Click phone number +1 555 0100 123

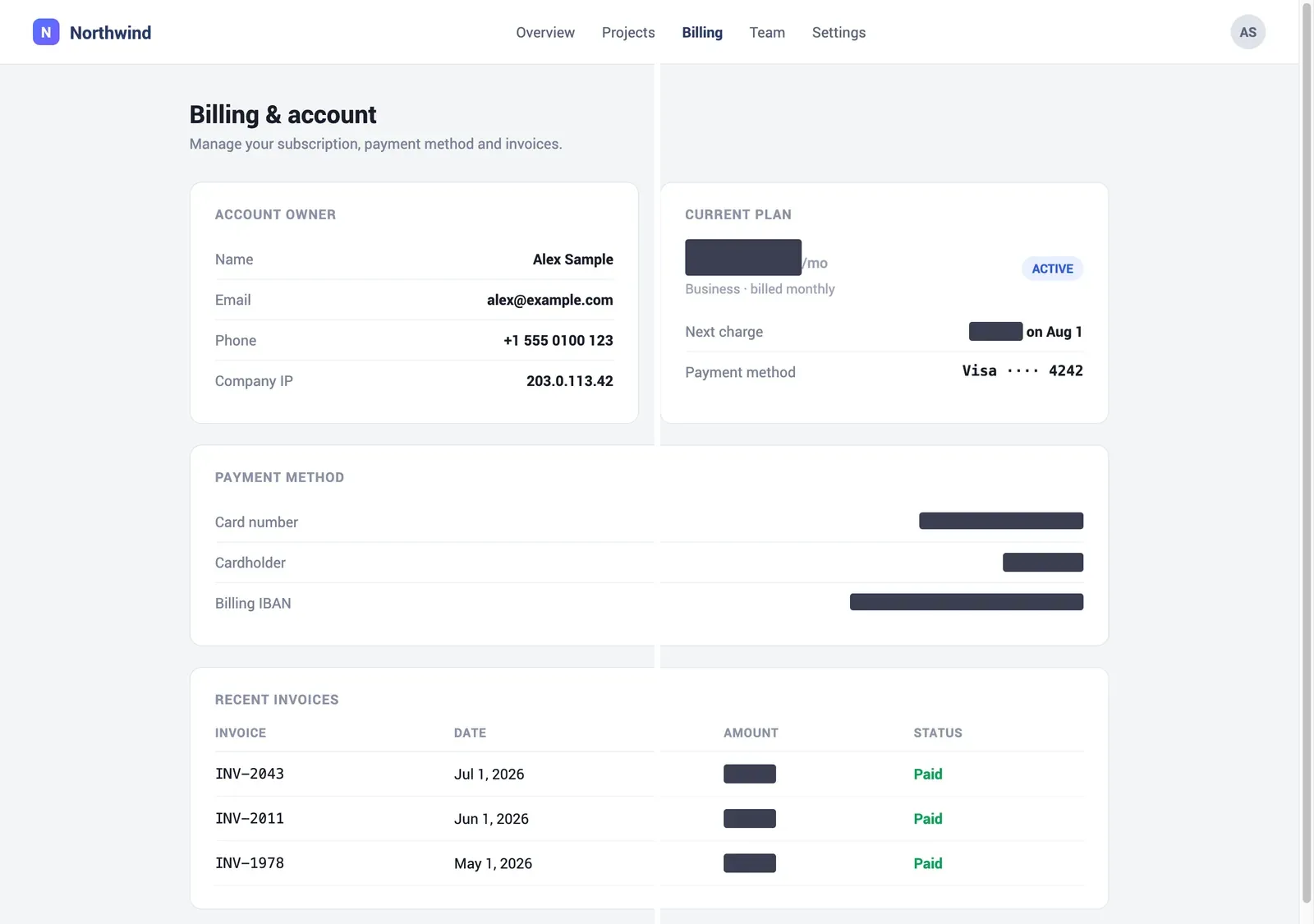[x=558, y=340]
